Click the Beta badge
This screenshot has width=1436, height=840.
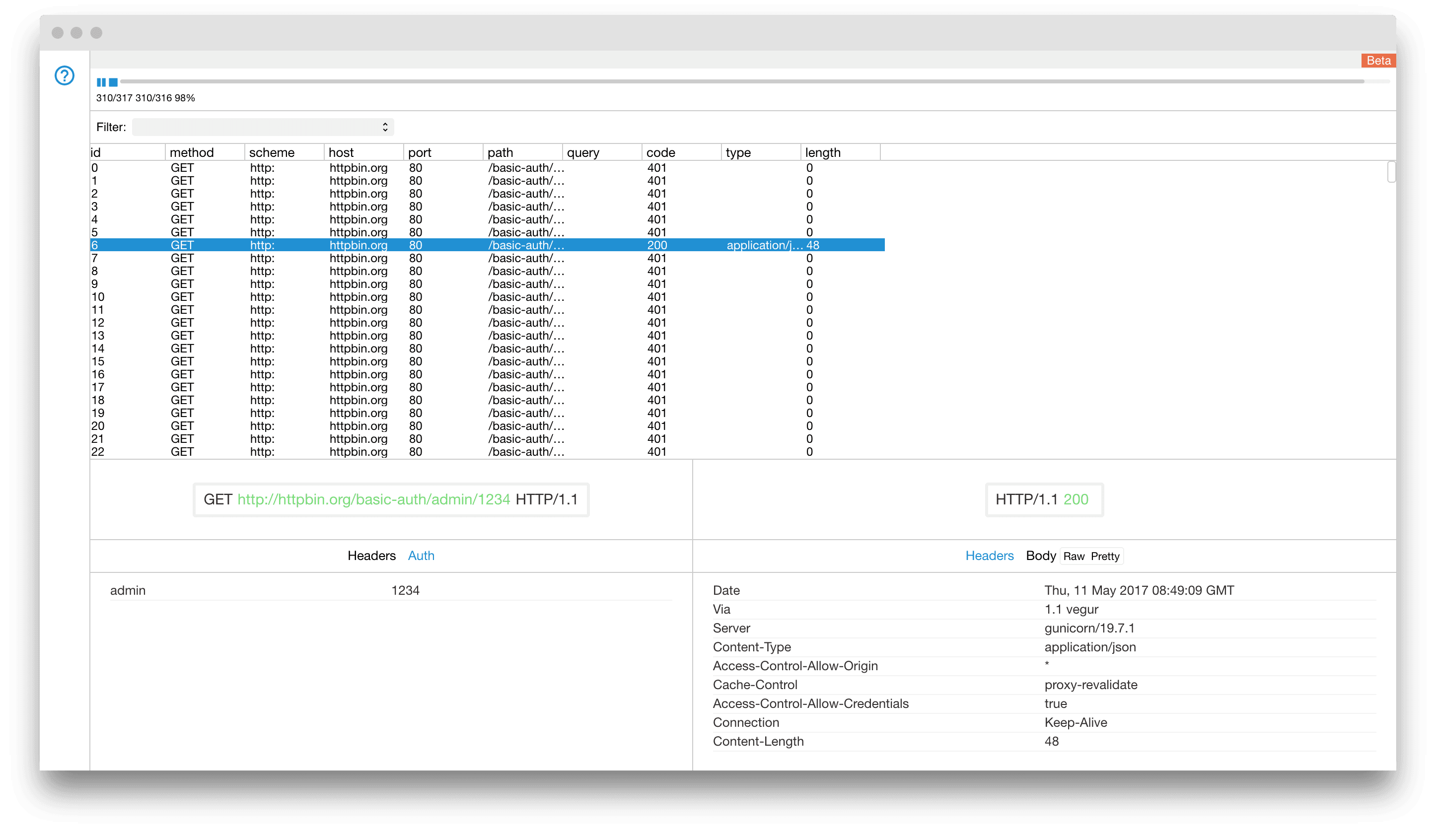[1378, 61]
